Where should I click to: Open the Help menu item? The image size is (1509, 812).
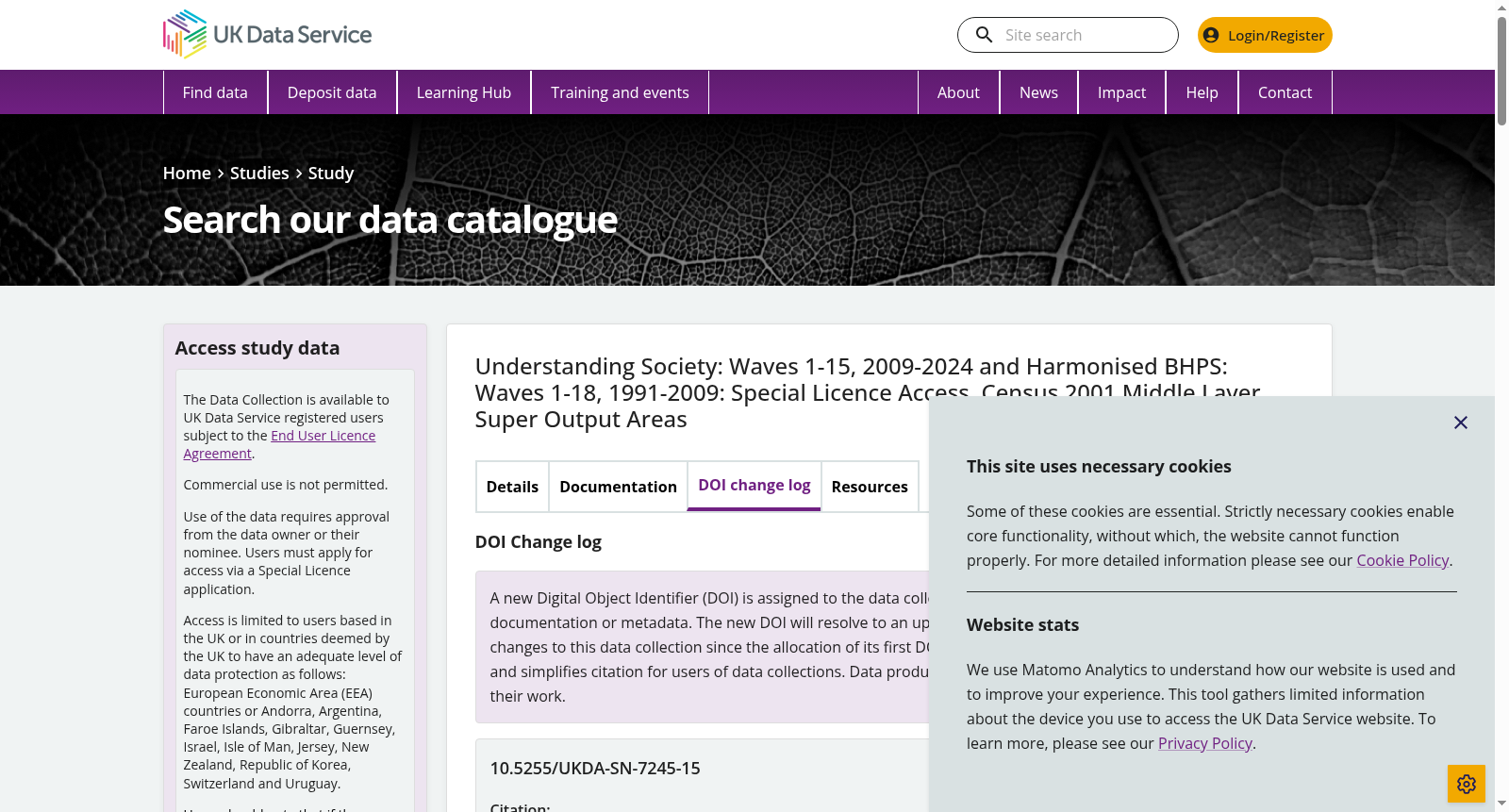(x=1202, y=92)
